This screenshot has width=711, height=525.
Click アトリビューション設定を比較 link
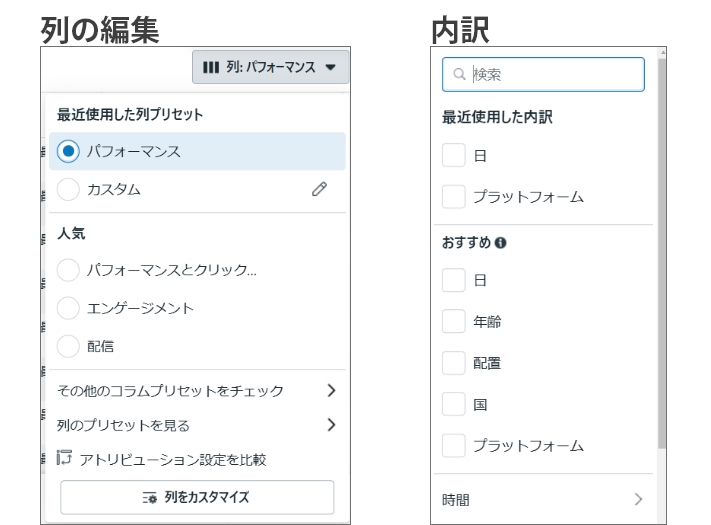click(x=173, y=460)
